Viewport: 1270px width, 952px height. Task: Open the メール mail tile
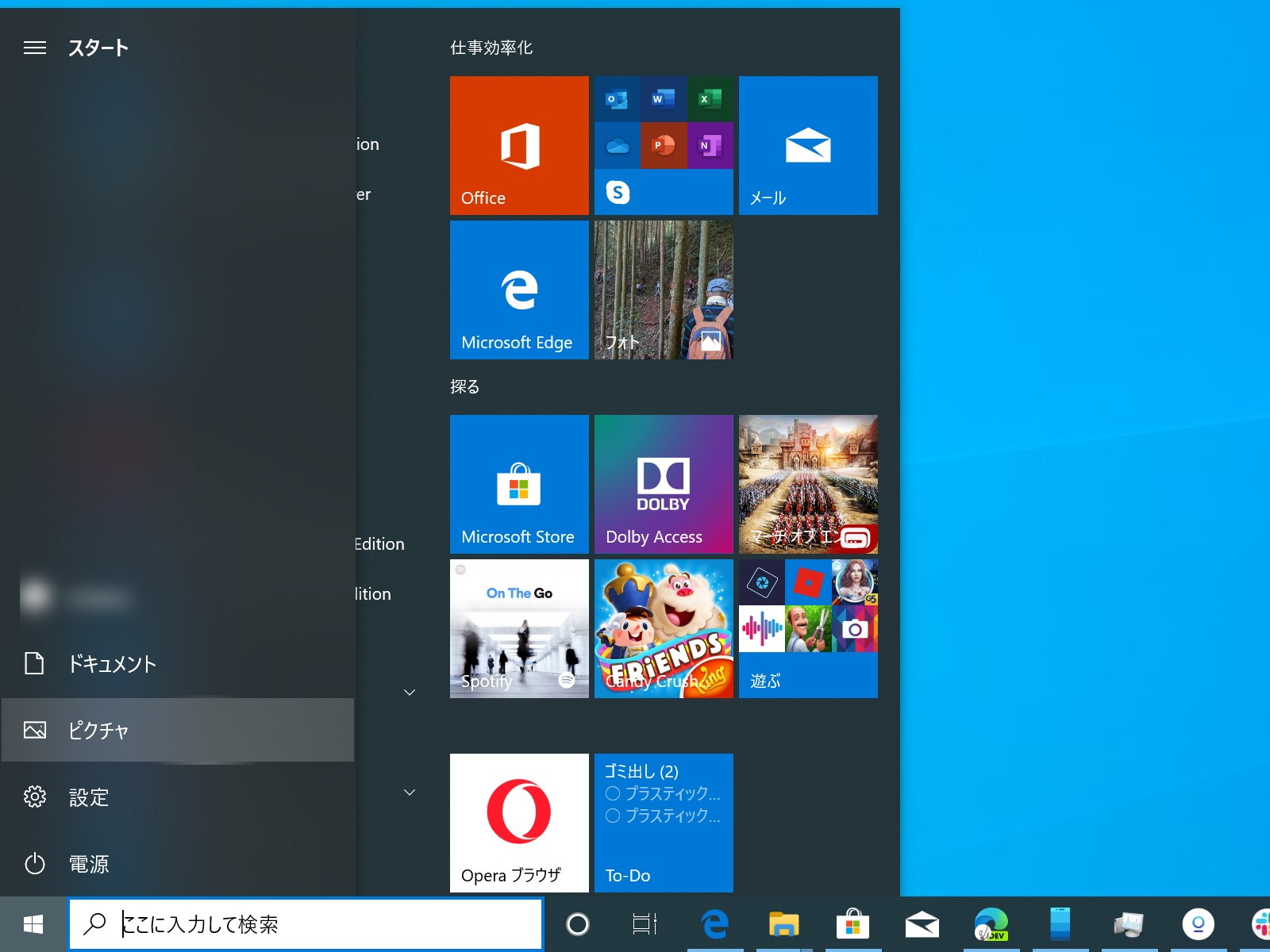pos(808,145)
